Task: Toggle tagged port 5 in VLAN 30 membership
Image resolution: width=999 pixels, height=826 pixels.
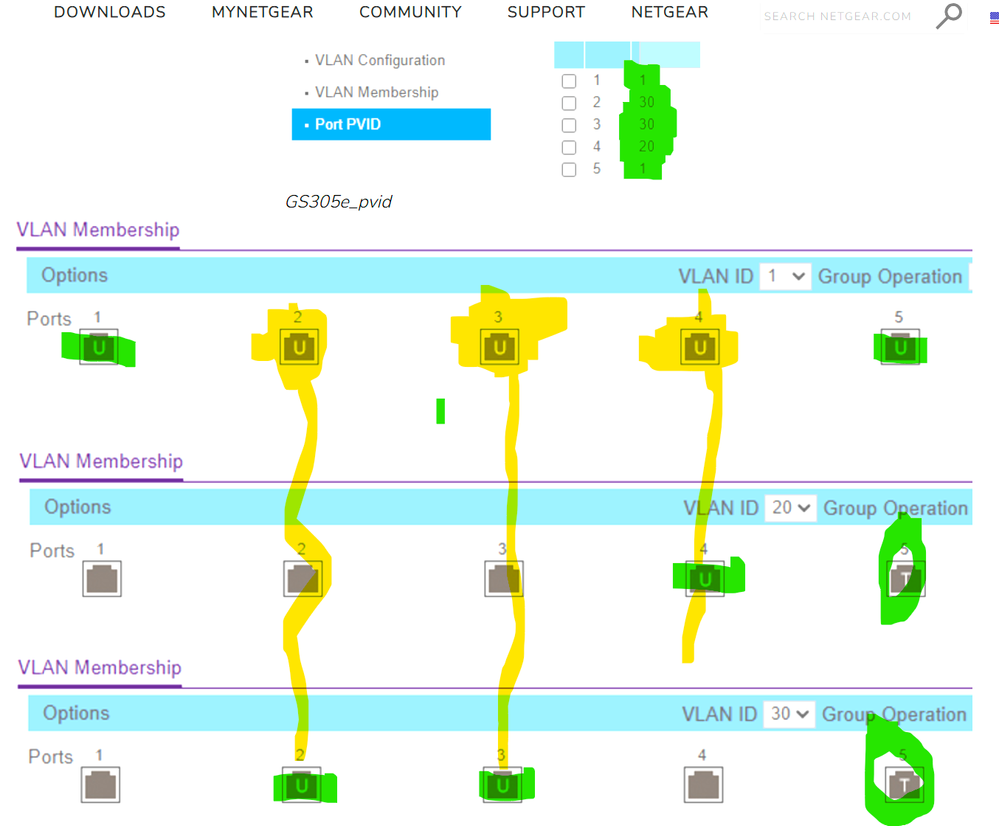Action: 904,785
